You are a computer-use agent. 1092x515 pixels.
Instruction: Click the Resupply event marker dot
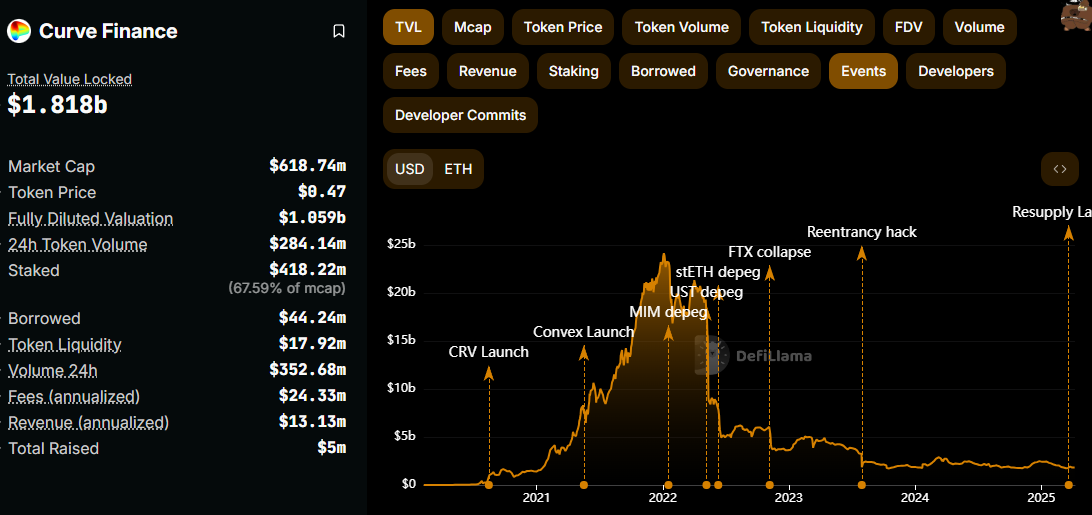pos(1069,485)
